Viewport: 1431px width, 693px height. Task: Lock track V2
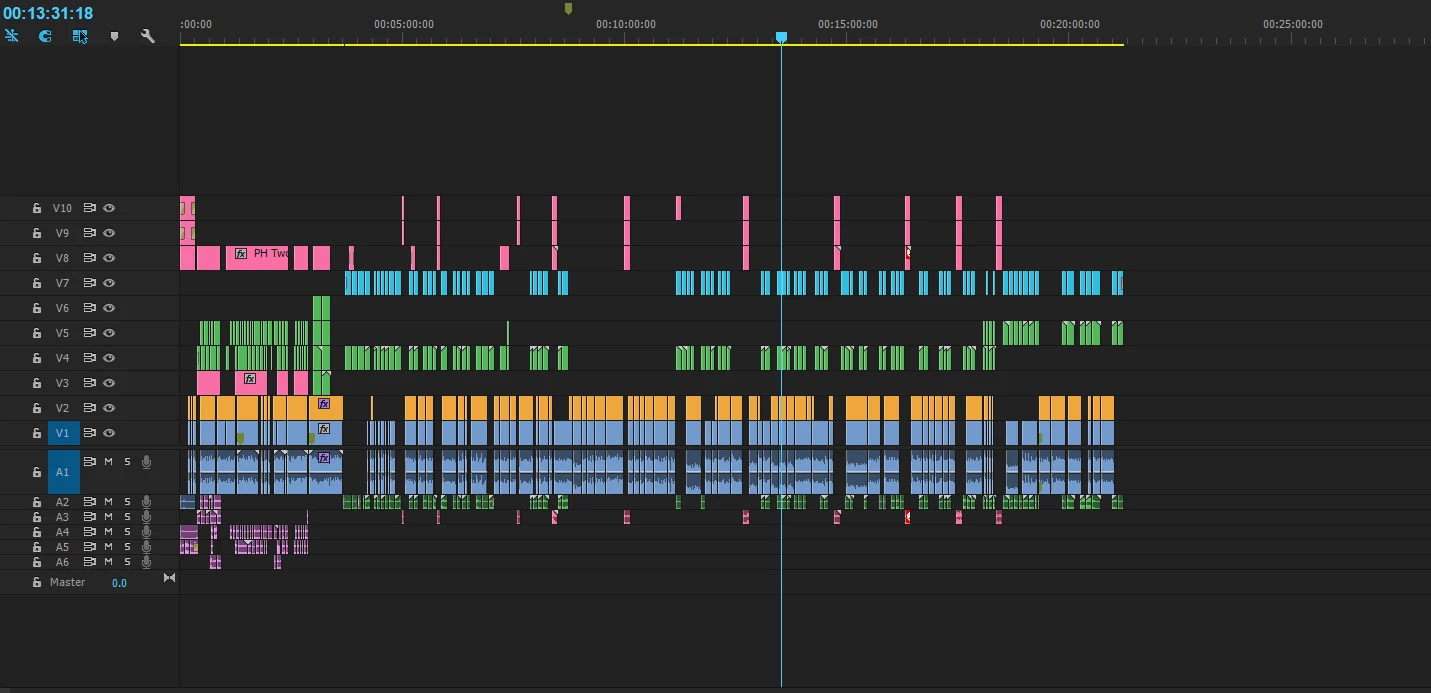(x=37, y=408)
